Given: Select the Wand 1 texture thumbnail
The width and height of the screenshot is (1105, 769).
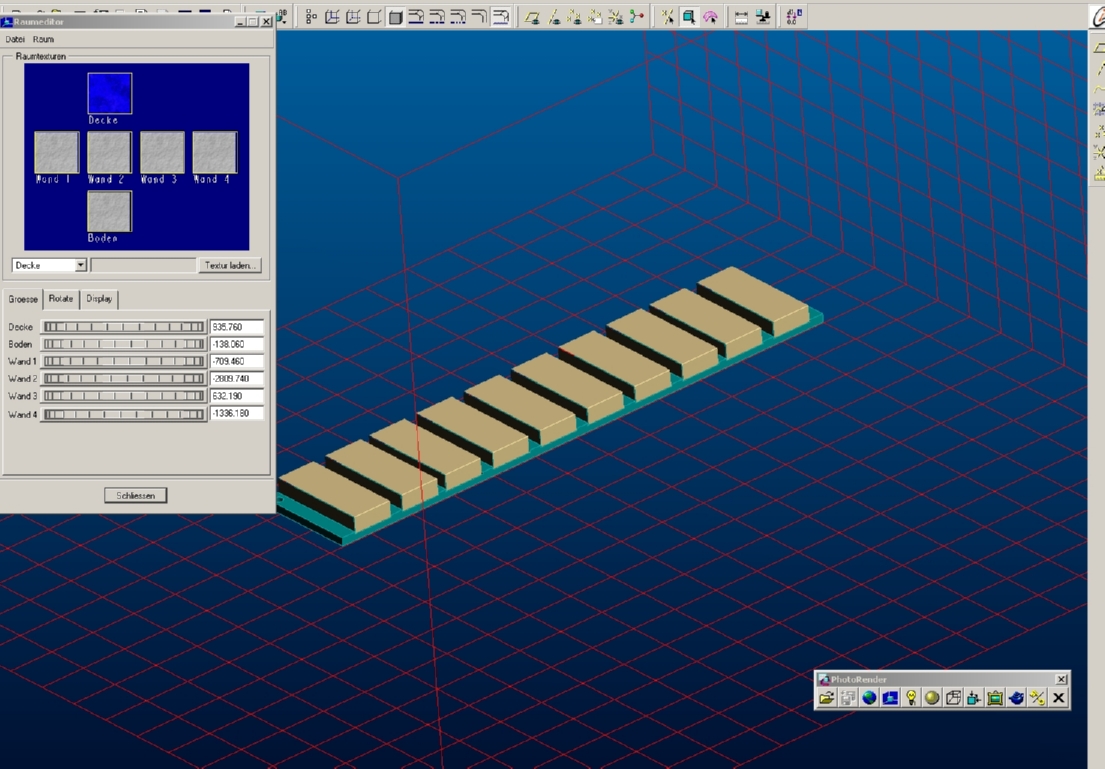Looking at the screenshot, I should pos(56,152).
